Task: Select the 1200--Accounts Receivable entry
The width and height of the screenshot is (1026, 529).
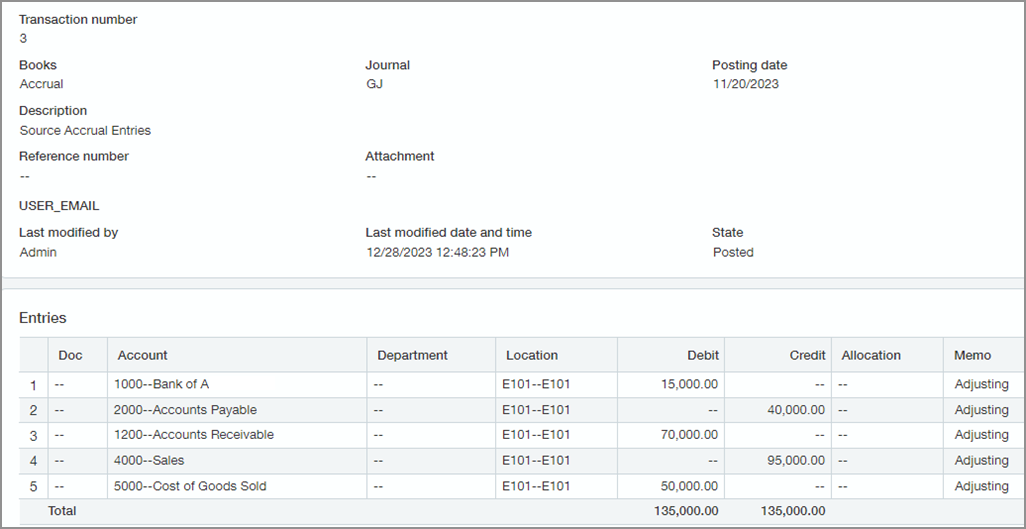Action: (195, 435)
